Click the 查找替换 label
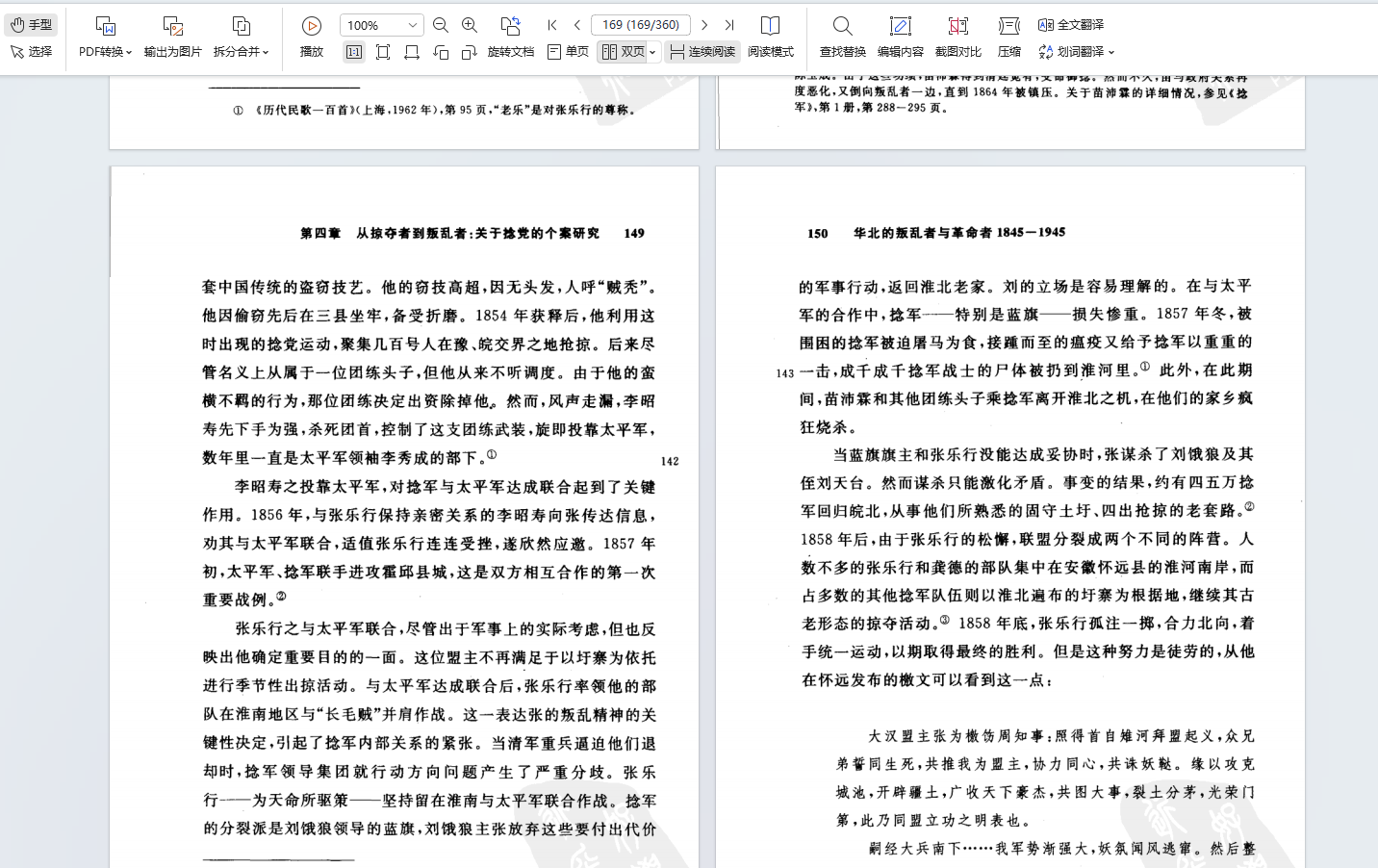Screen dimensions: 1378x868 pos(843,52)
